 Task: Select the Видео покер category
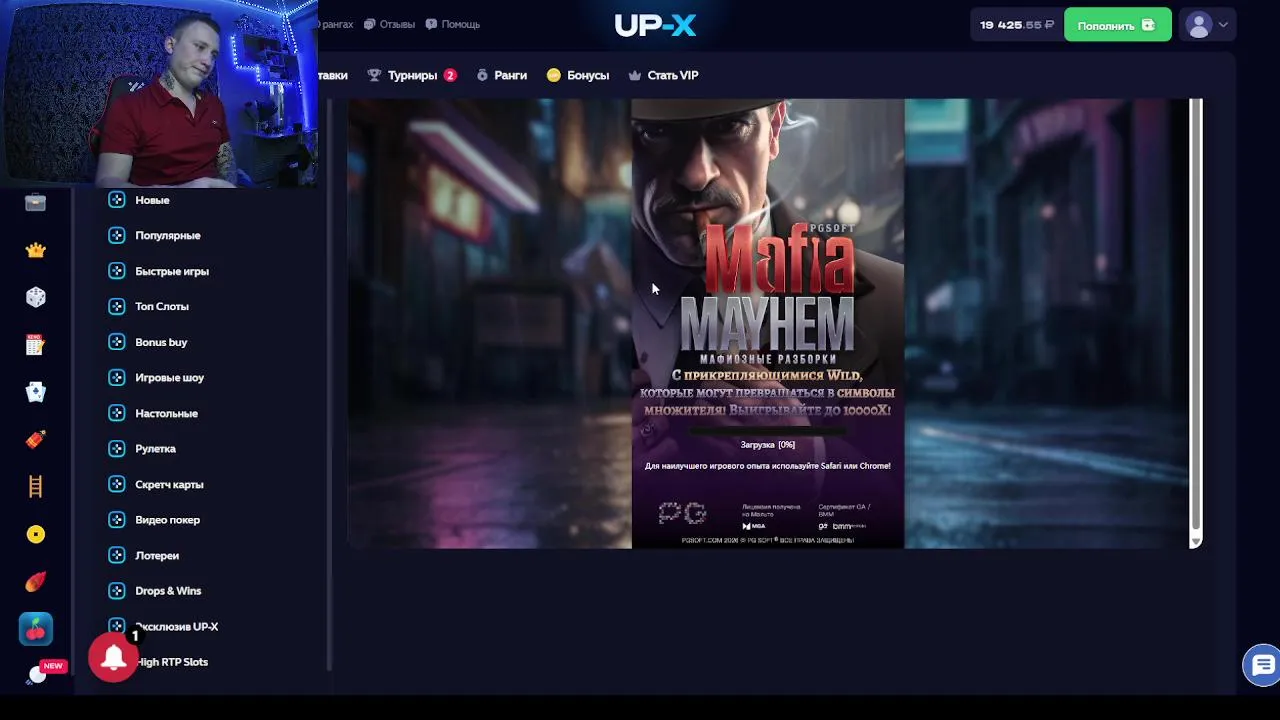pos(167,520)
